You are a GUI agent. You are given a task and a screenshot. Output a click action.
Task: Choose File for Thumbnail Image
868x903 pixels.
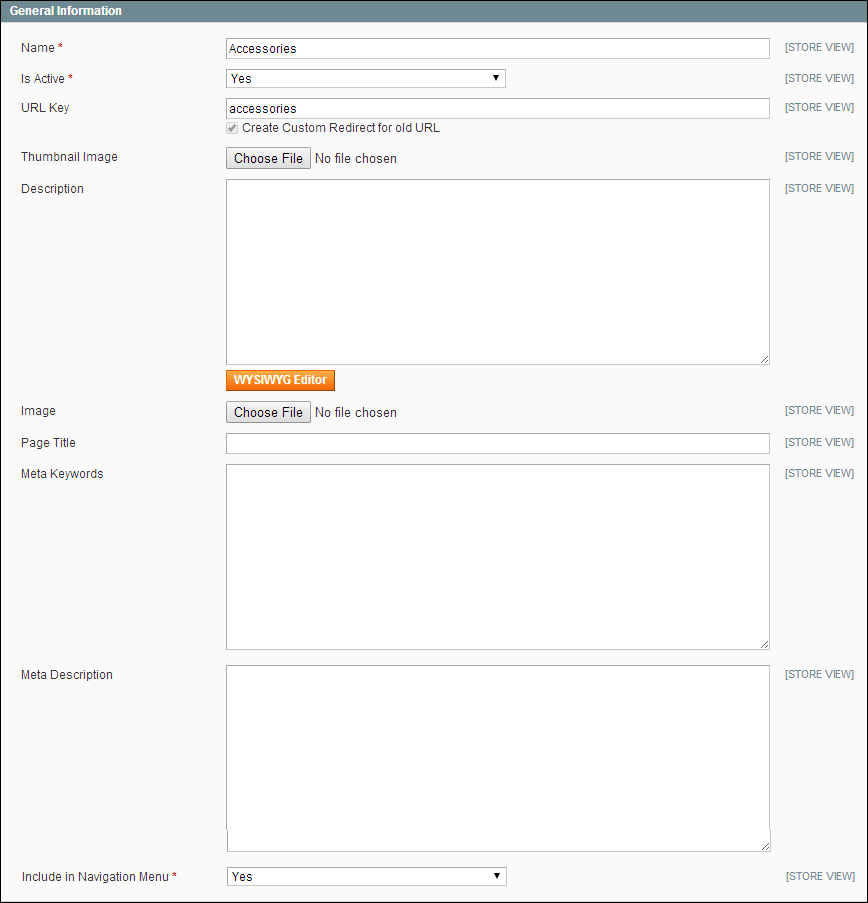point(268,158)
